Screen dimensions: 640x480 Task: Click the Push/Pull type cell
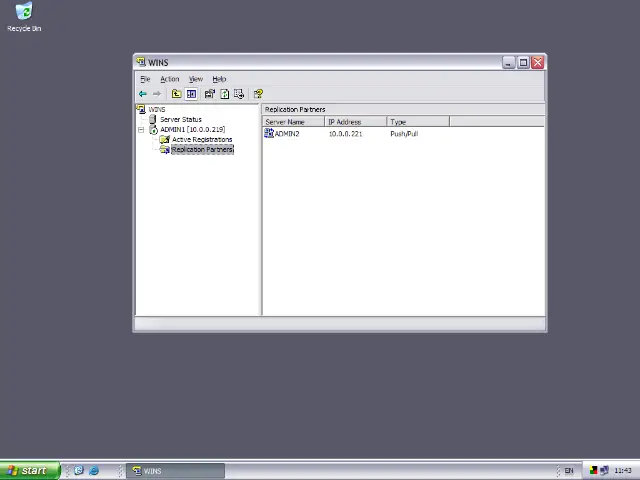click(x=404, y=134)
